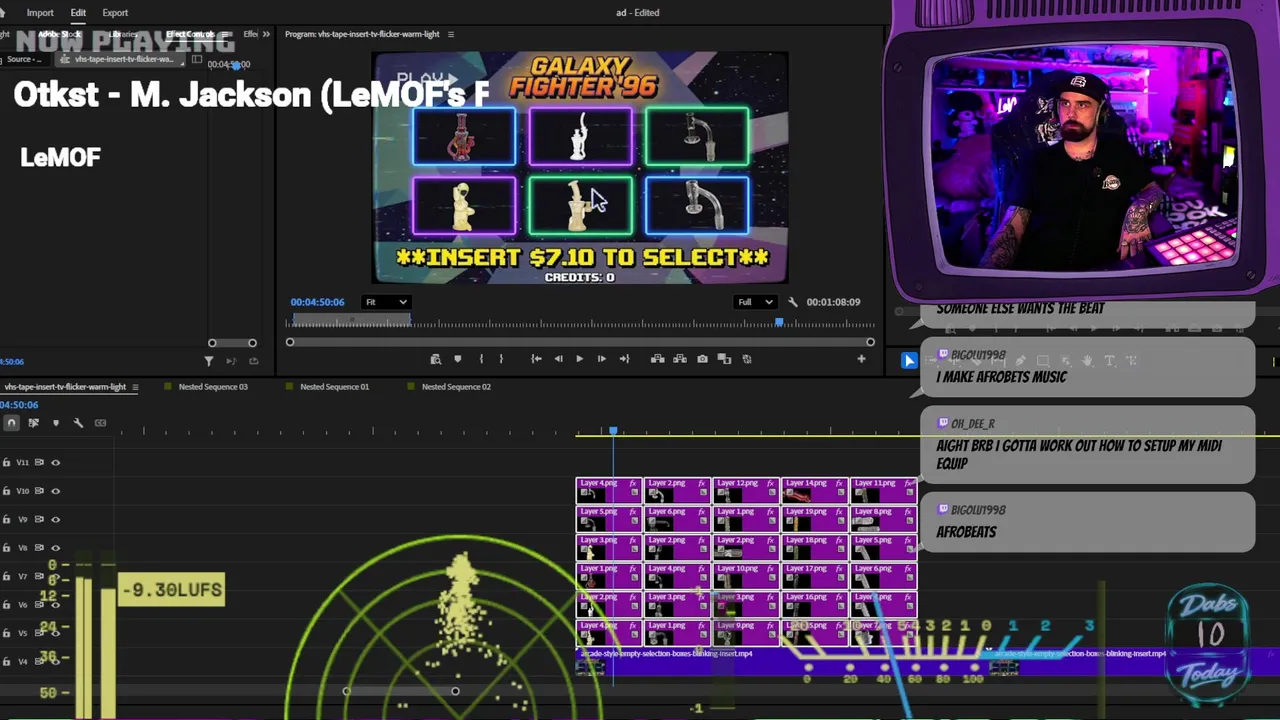Viewport: 1280px width, 720px height.
Task: Select the Layer 11.png clip
Action: [x=882, y=490]
